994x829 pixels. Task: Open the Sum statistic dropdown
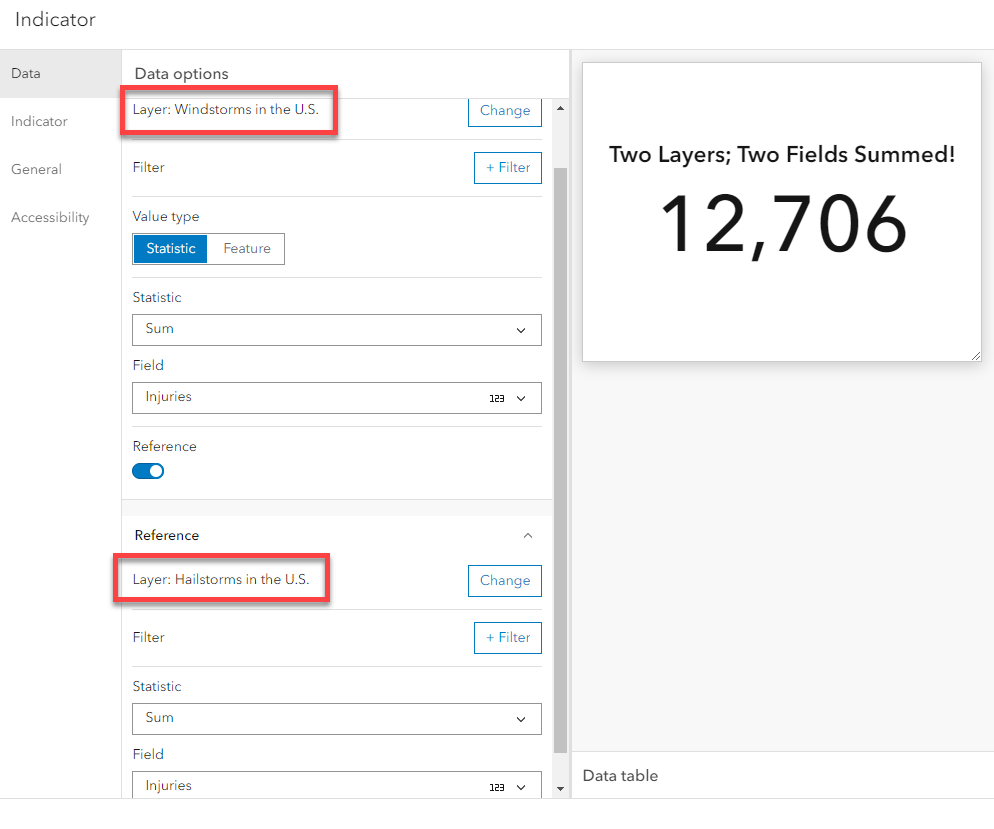click(337, 330)
